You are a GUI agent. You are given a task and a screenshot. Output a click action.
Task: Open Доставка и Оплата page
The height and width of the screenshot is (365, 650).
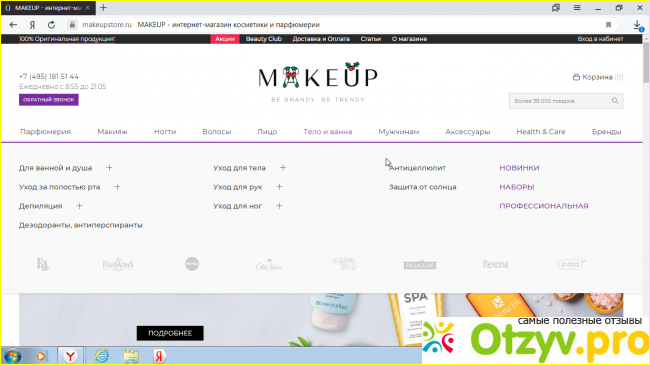click(x=321, y=39)
